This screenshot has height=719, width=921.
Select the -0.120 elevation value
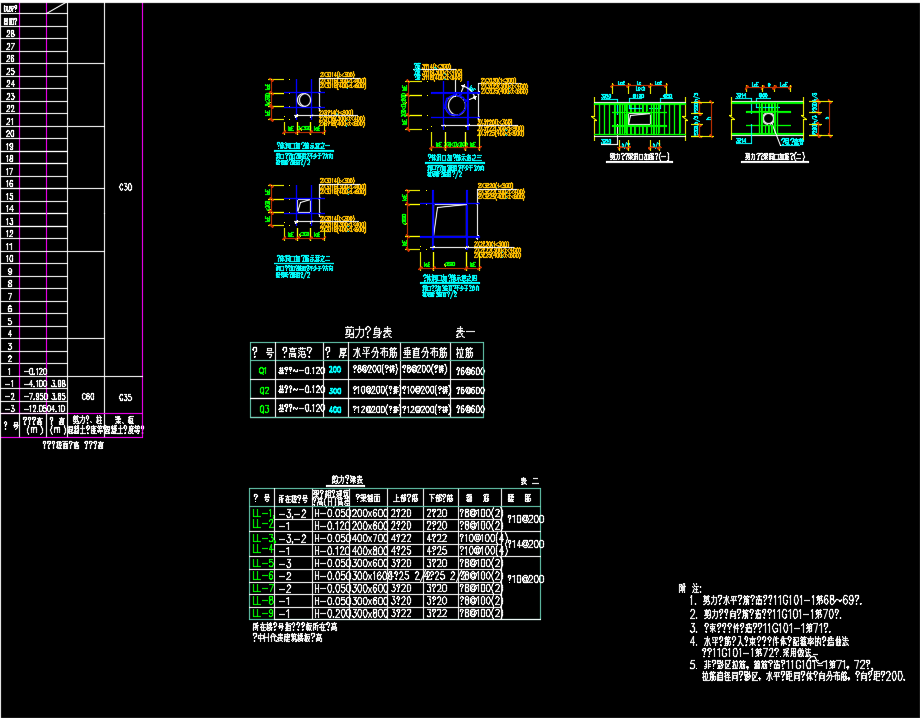point(35,370)
